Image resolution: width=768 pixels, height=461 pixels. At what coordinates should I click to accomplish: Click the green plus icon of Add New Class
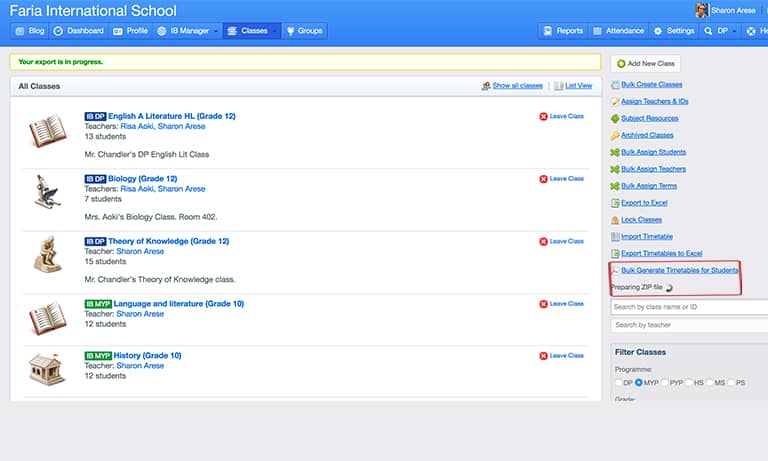pos(621,64)
